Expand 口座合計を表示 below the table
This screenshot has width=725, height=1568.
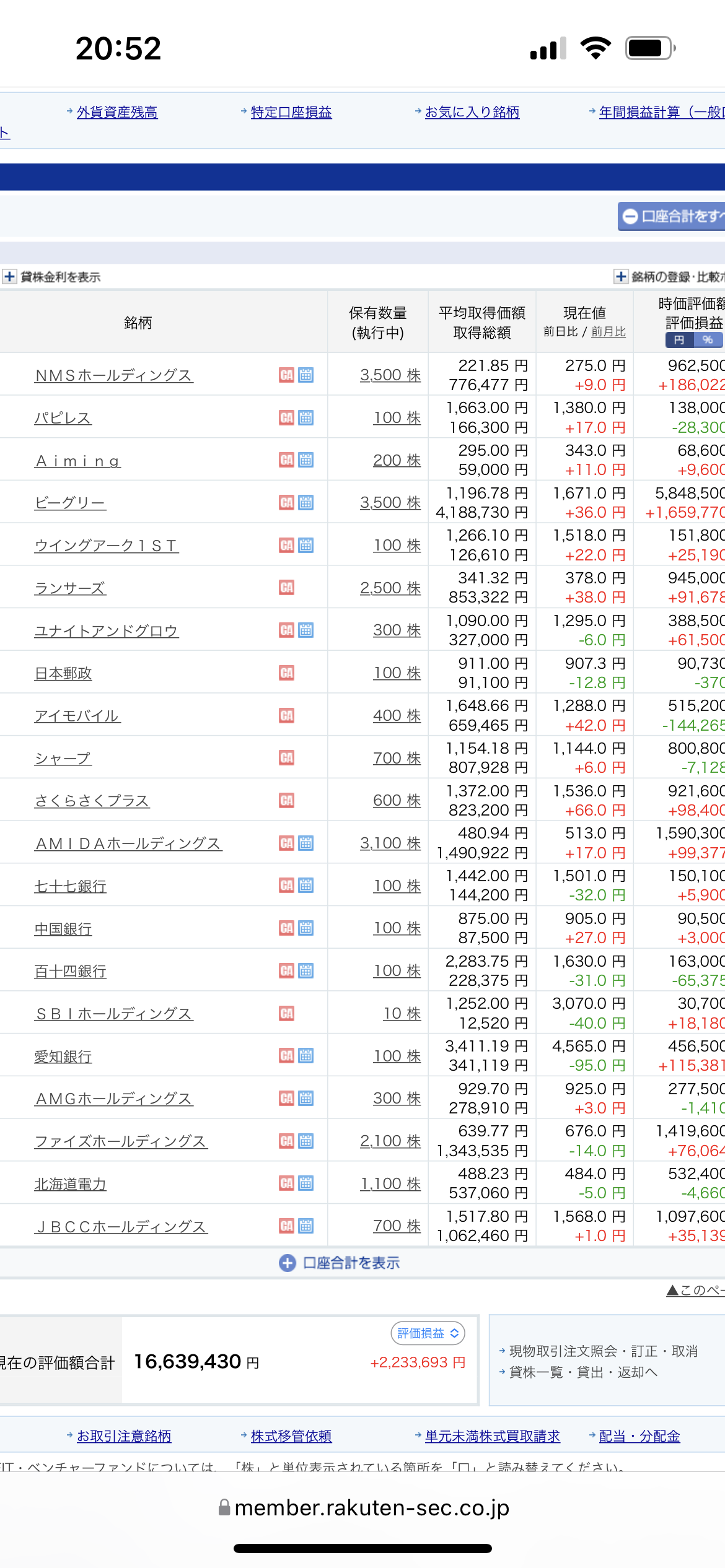[340, 1263]
